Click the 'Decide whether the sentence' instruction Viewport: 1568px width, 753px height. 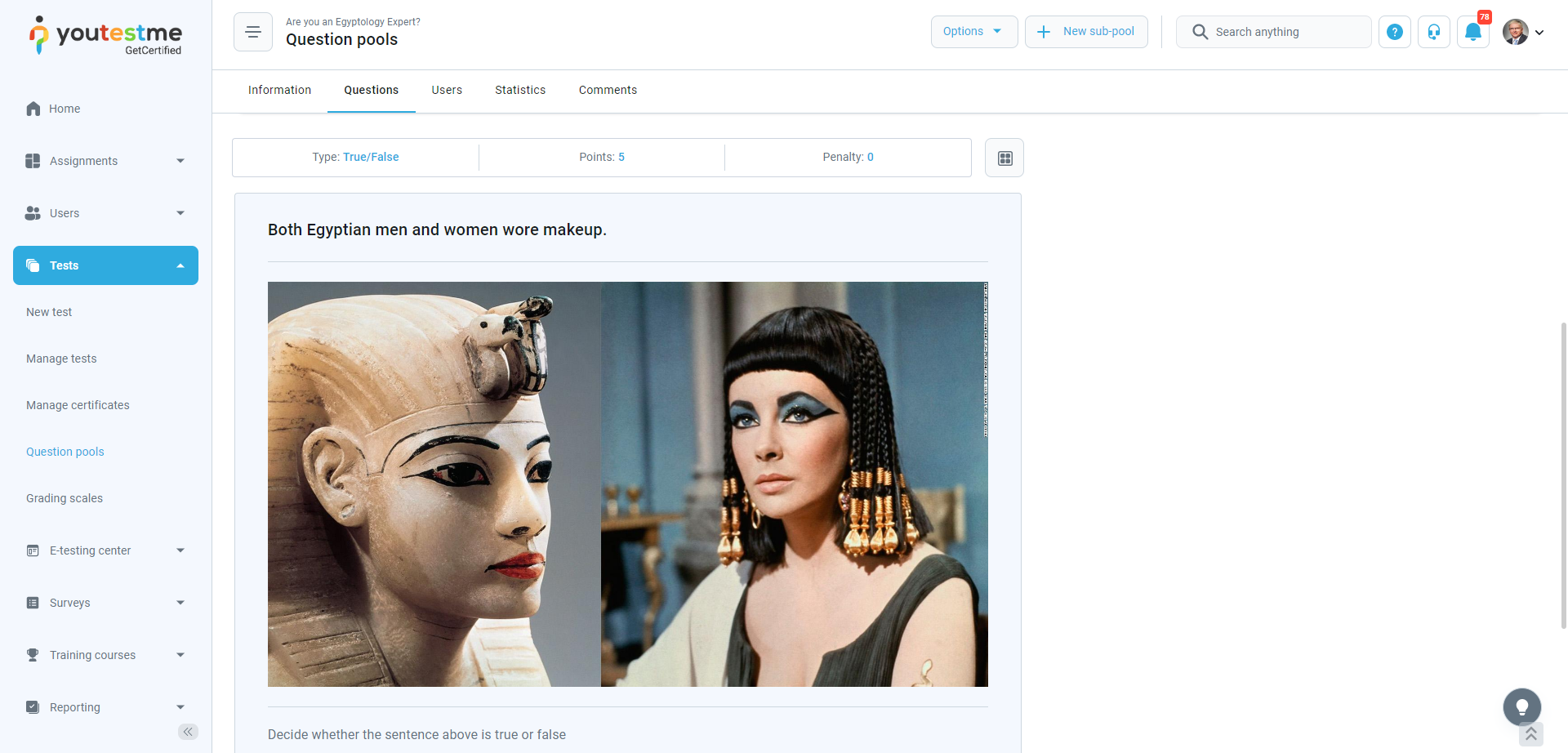416,734
